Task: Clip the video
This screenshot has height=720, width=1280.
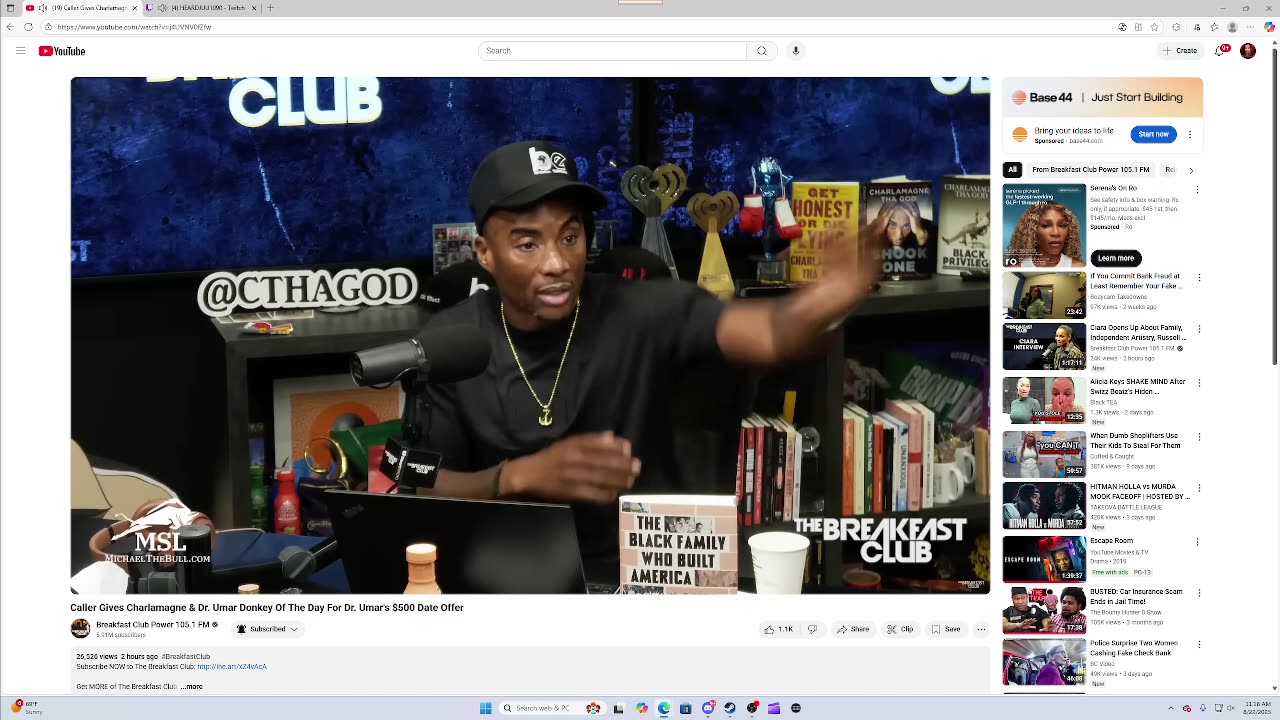Action: (900, 629)
